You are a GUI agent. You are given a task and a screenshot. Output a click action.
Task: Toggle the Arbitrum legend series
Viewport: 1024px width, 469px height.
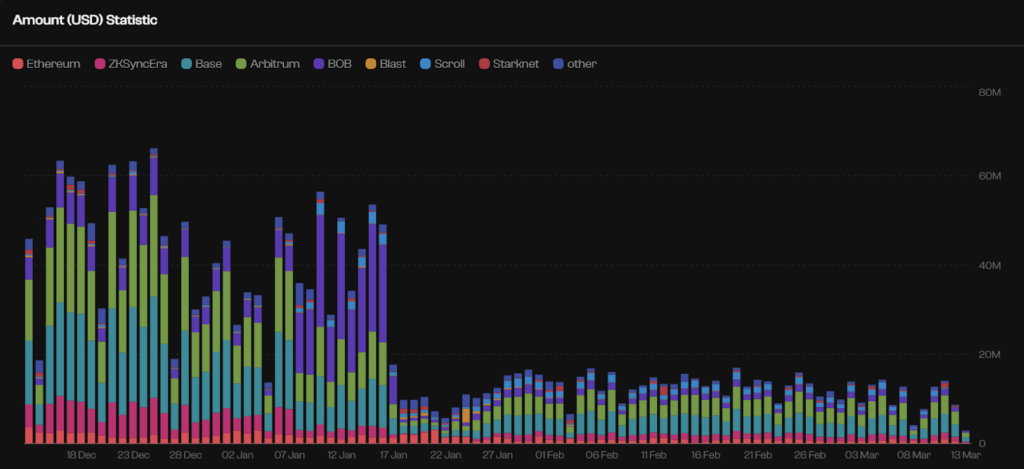(268, 64)
